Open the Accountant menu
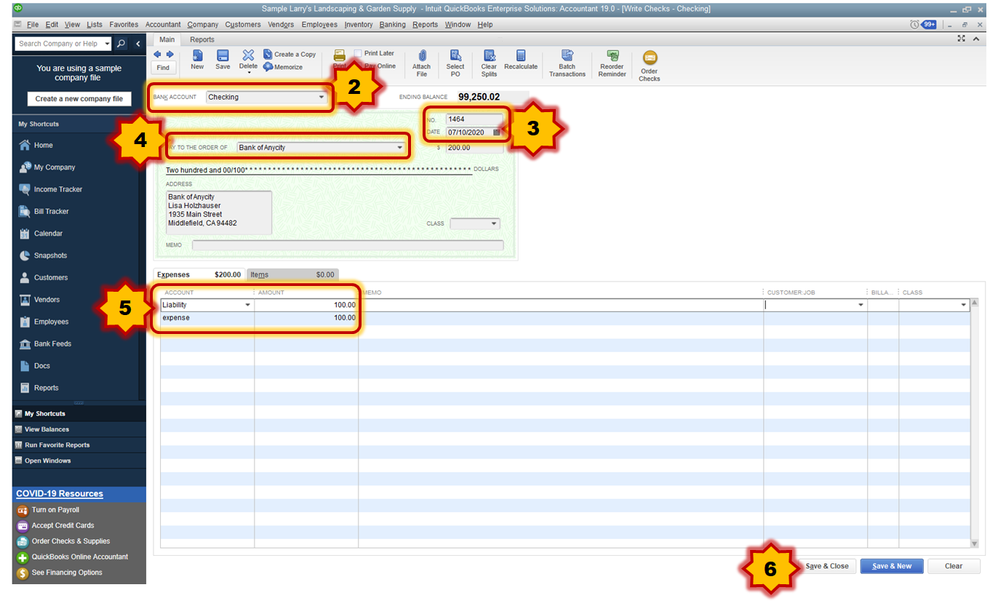Image resolution: width=998 pixels, height=601 pixels. (x=163, y=25)
